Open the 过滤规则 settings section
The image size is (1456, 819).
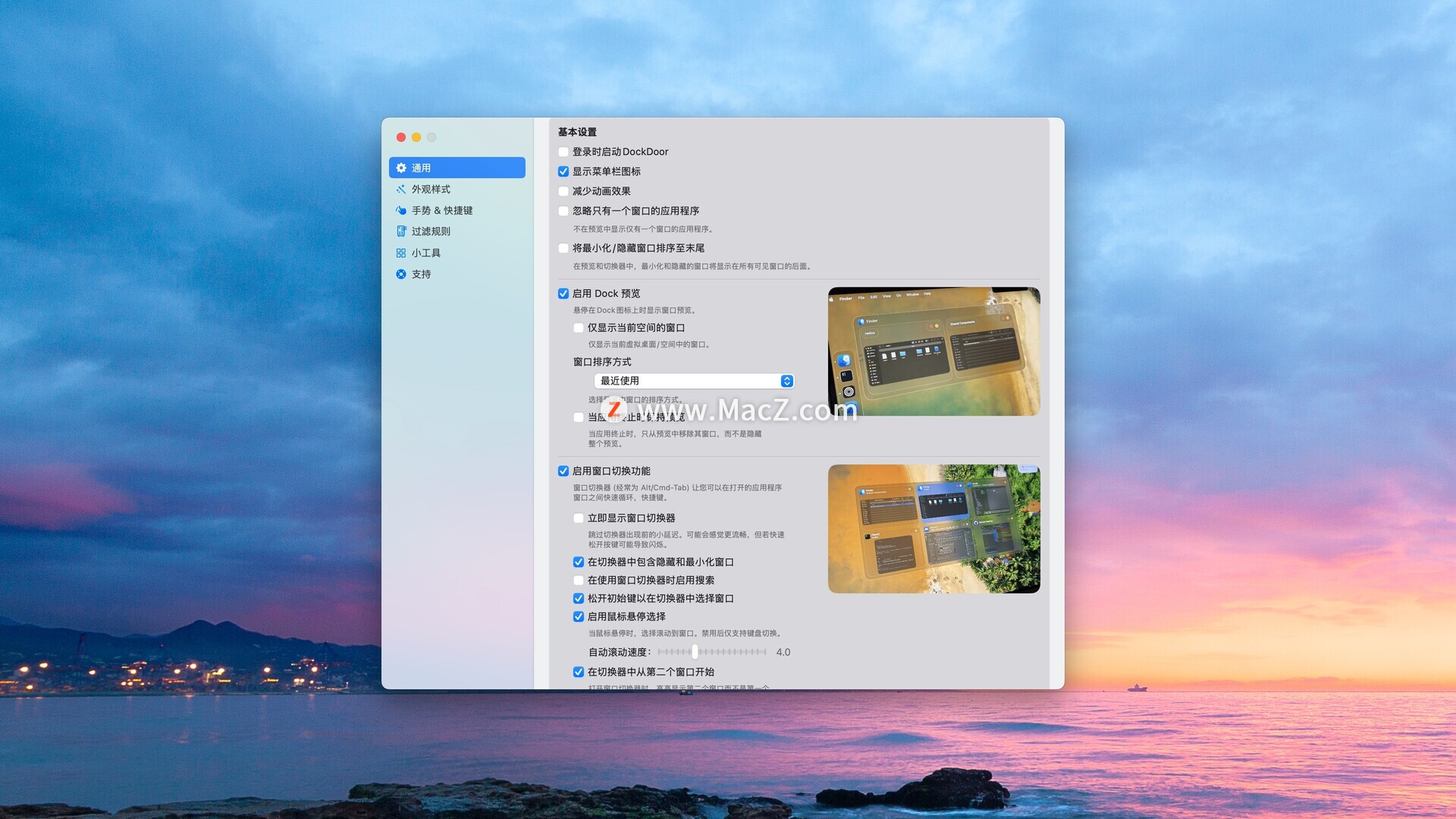click(431, 231)
